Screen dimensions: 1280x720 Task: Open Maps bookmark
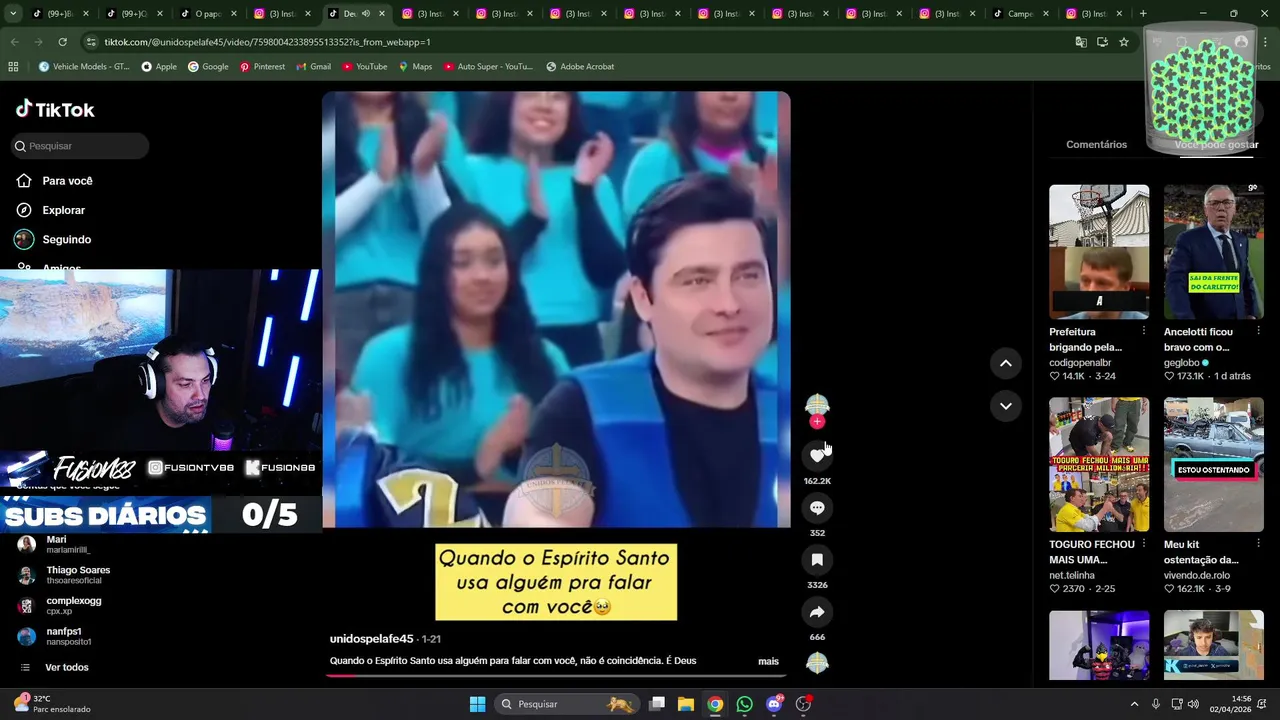pyautogui.click(x=415, y=67)
